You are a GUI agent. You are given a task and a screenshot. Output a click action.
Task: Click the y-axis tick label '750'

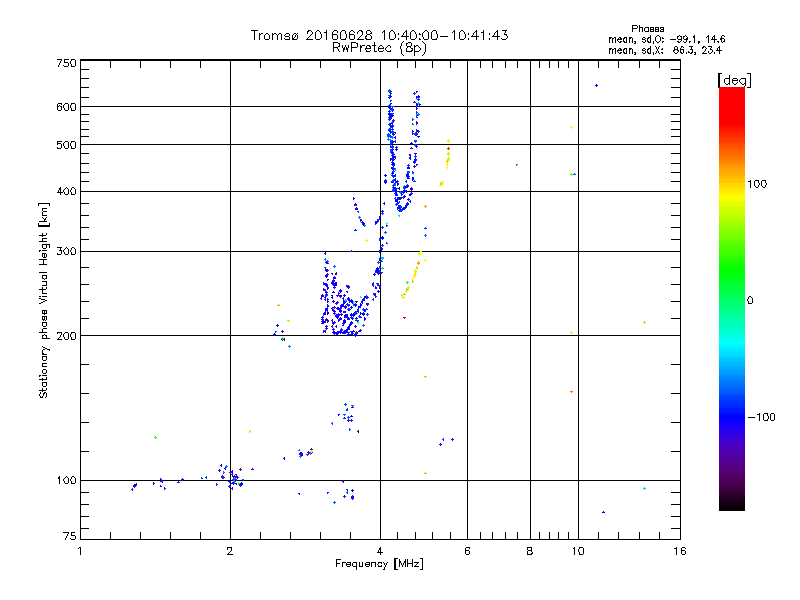click(x=66, y=63)
